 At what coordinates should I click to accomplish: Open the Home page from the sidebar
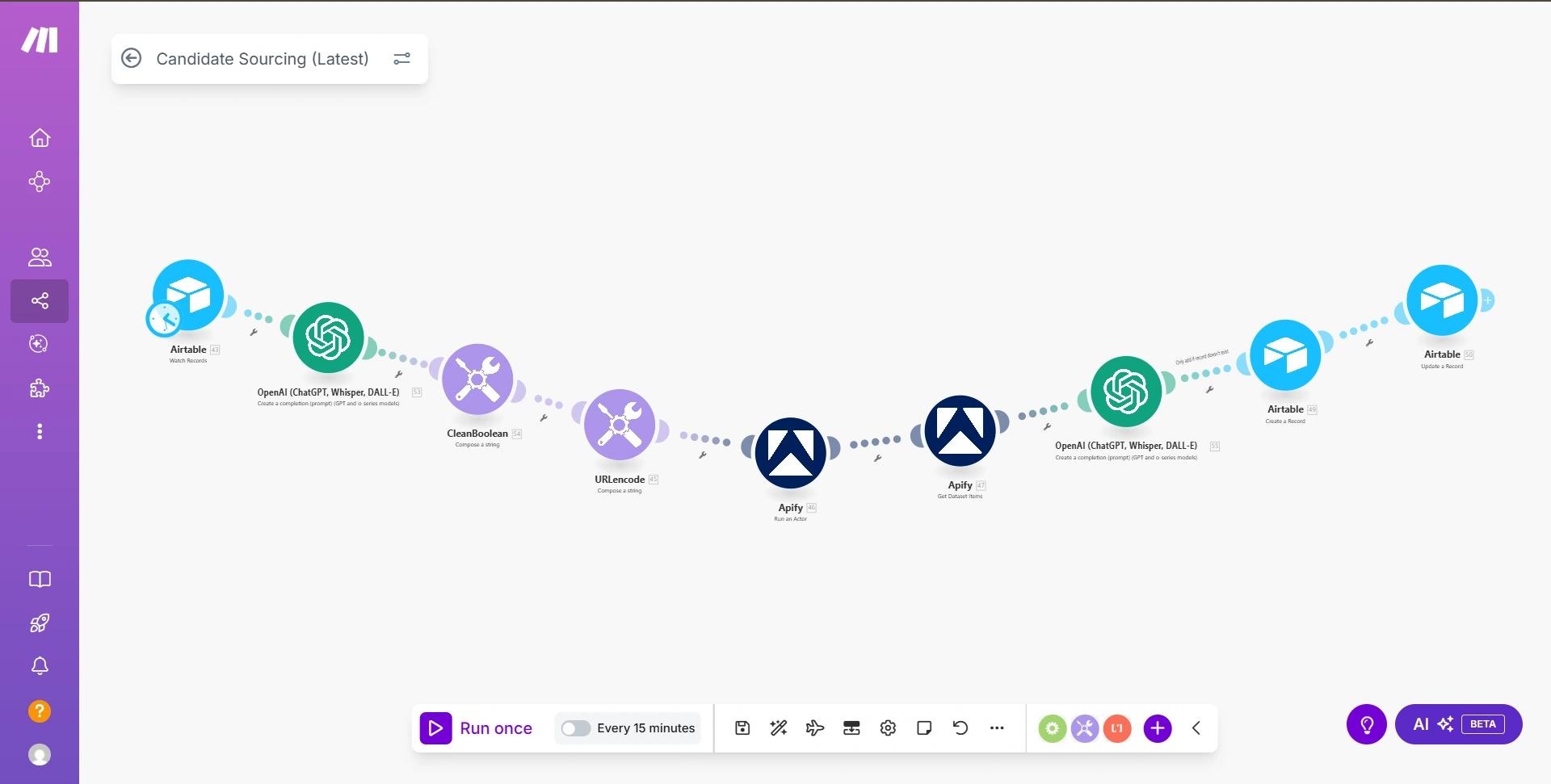[40, 138]
